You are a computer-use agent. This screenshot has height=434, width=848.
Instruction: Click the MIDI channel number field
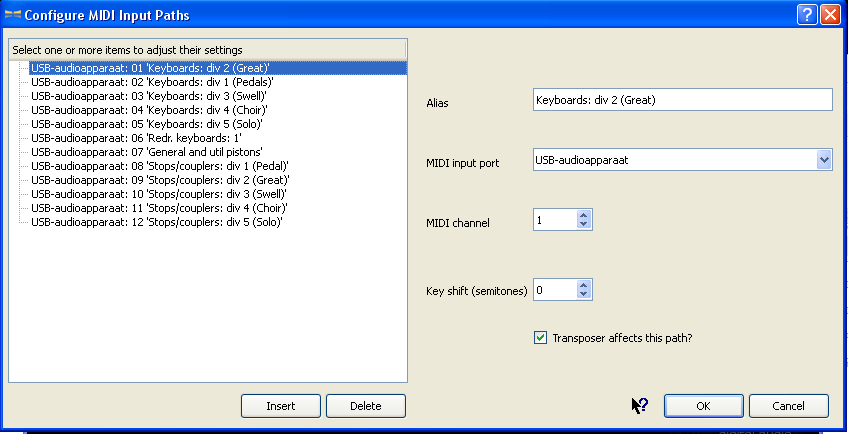tap(554, 219)
